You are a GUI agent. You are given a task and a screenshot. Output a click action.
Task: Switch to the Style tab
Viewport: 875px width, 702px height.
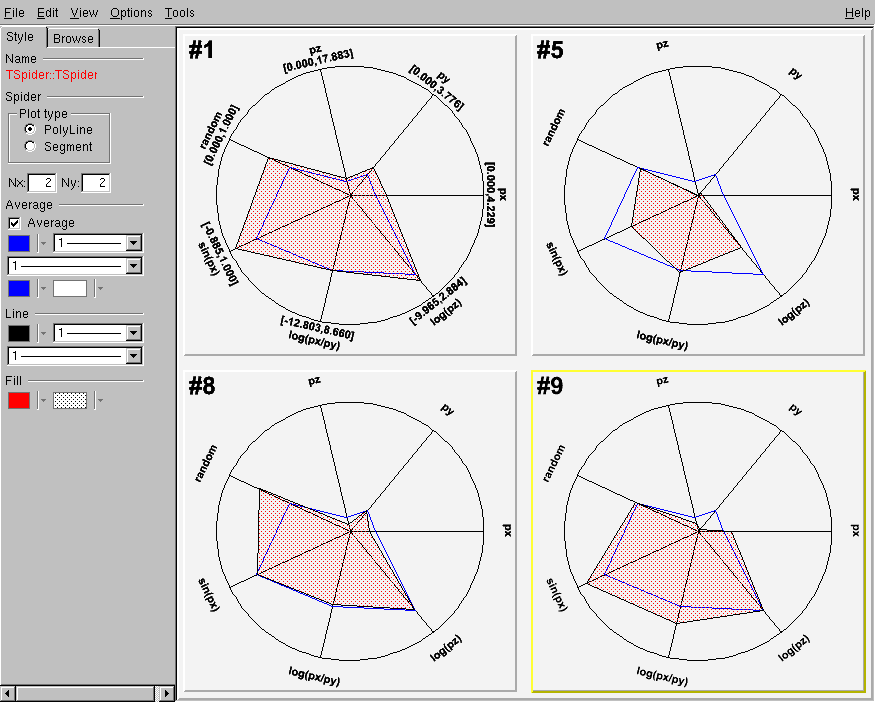pos(21,37)
